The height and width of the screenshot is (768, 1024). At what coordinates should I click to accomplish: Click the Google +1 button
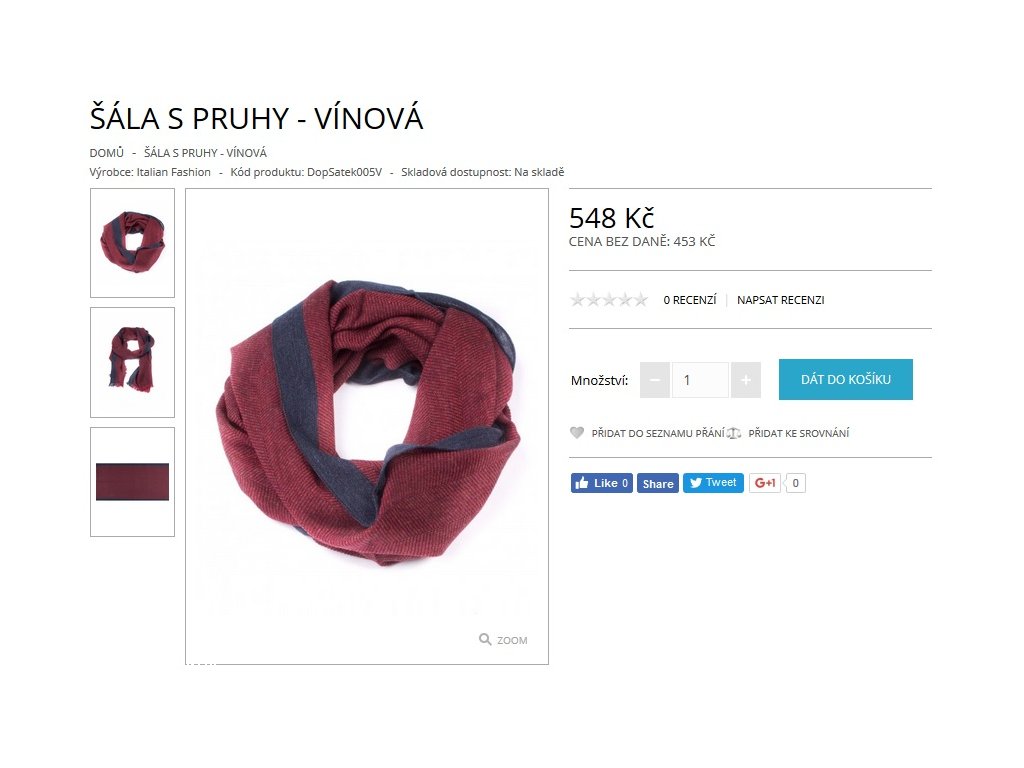click(x=765, y=483)
